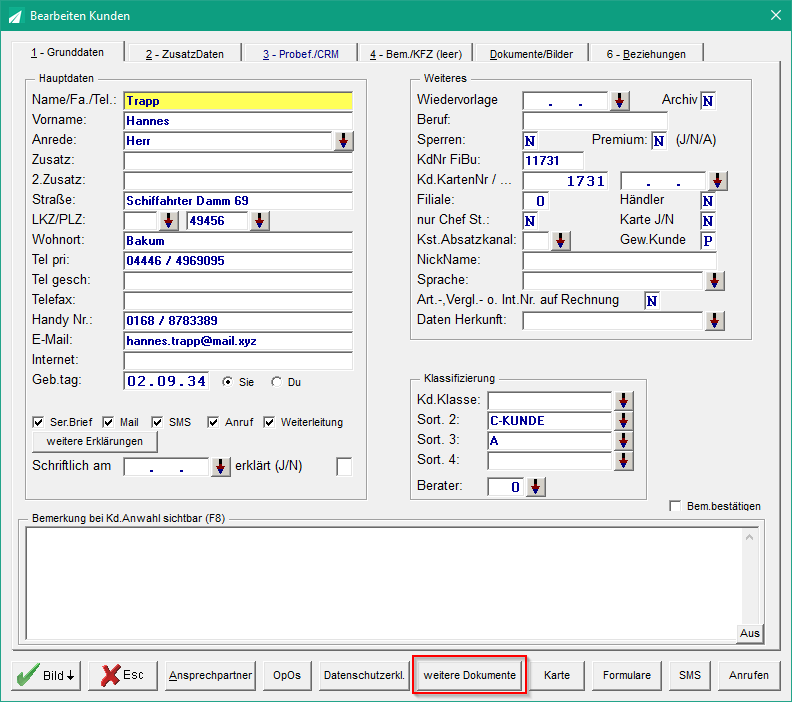Click the Name field containing Trapp

click(x=238, y=101)
